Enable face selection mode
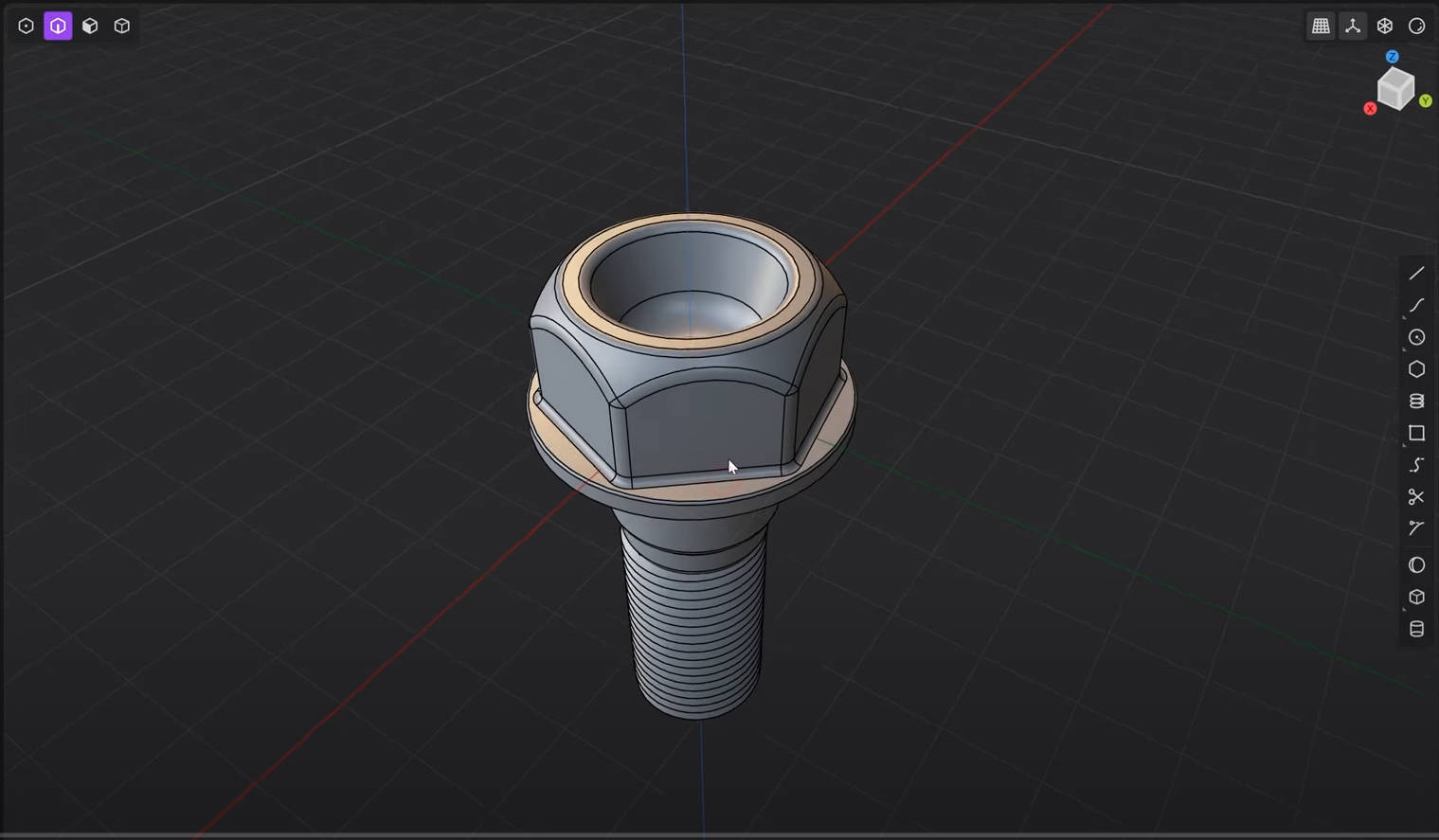Screen dimensions: 1439x840 tap(90, 26)
